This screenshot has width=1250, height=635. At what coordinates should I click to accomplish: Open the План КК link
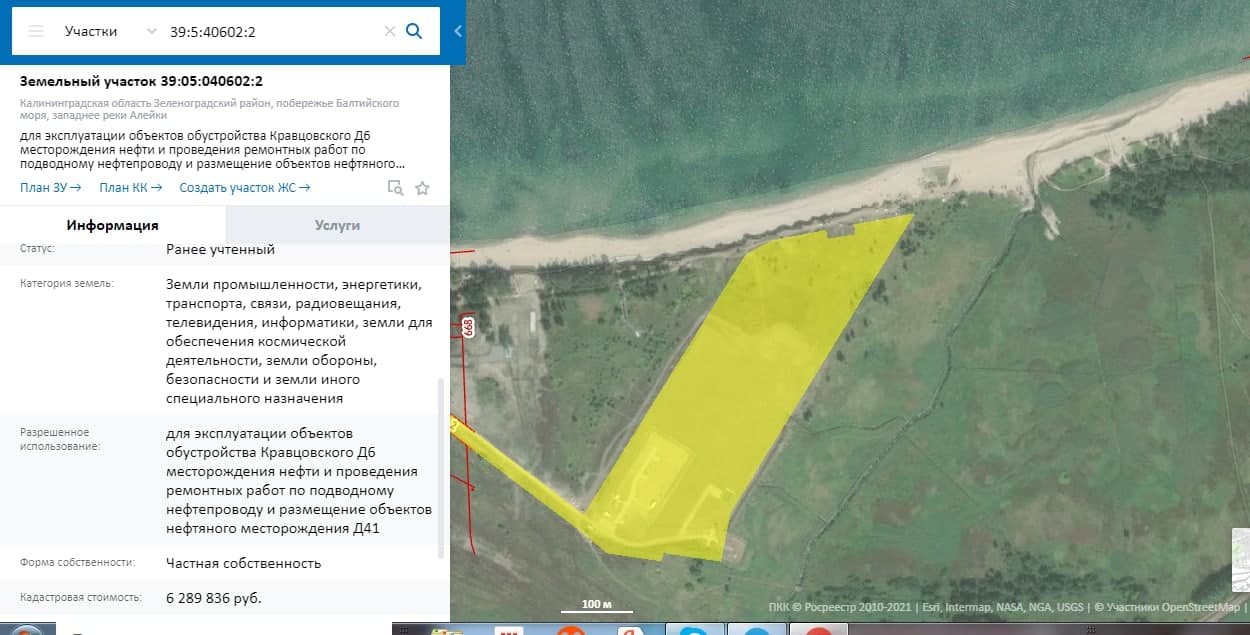[130, 188]
